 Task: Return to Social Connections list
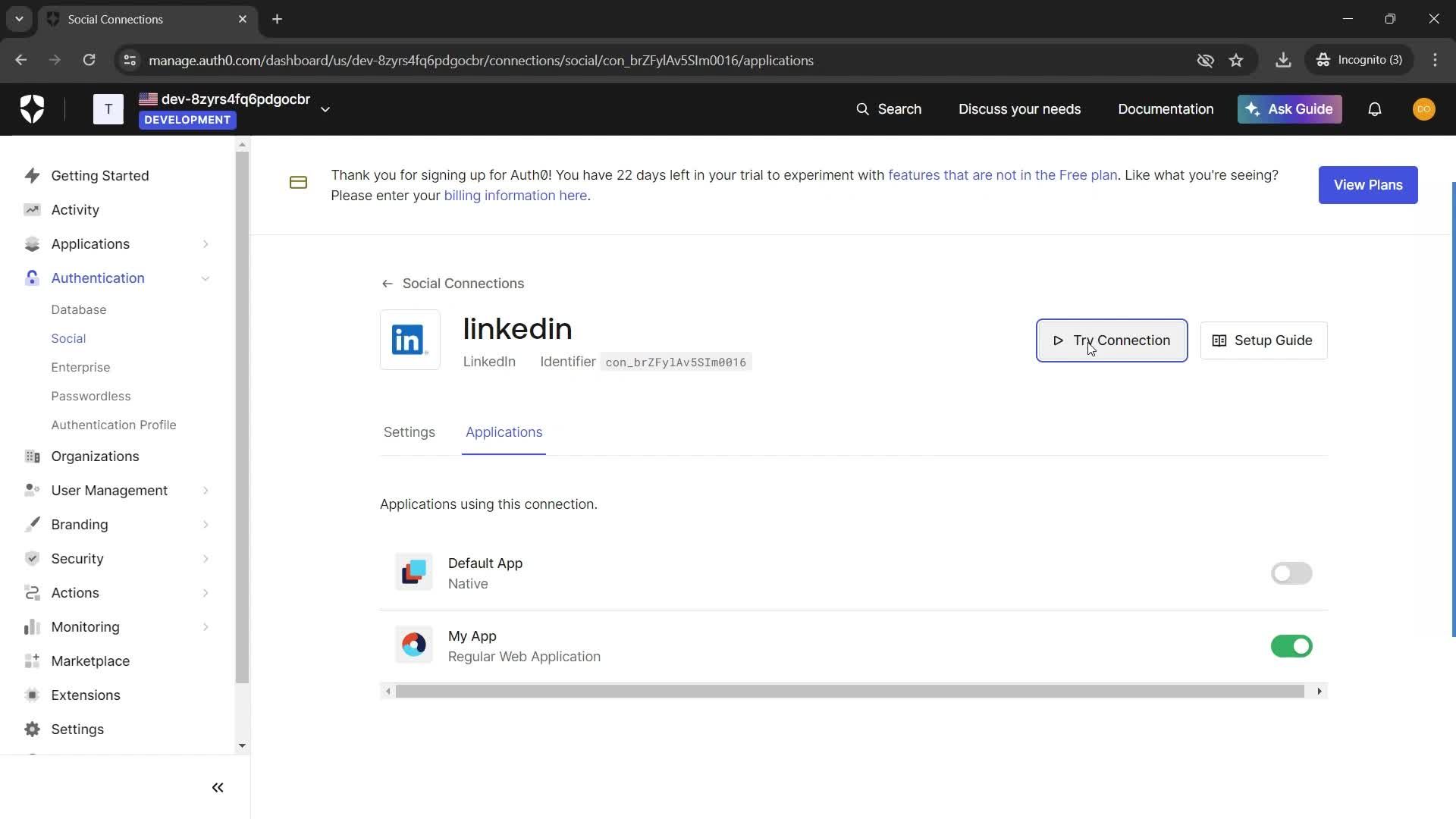(453, 284)
